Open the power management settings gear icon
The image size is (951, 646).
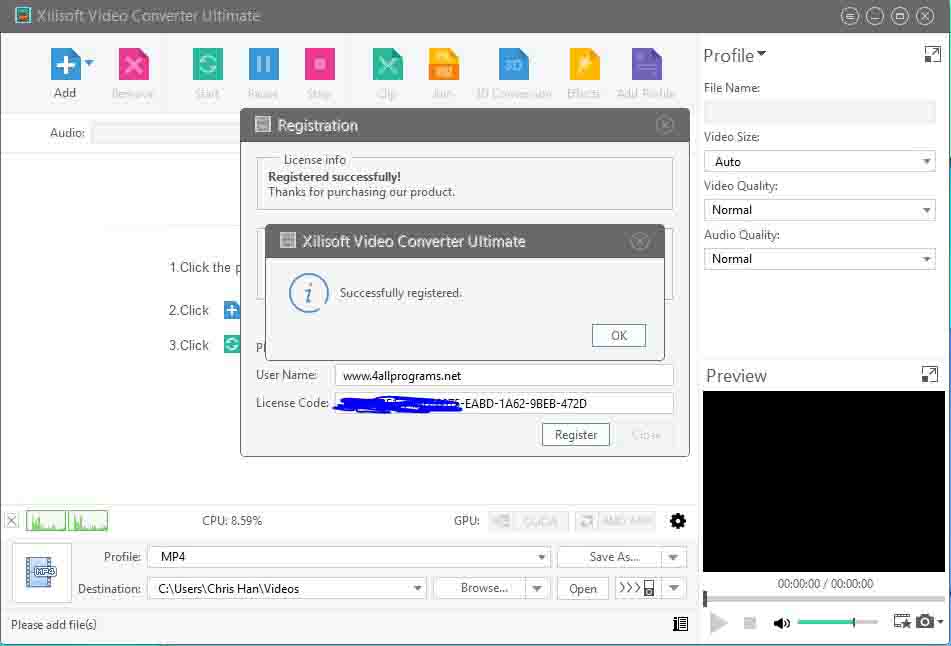click(x=677, y=520)
